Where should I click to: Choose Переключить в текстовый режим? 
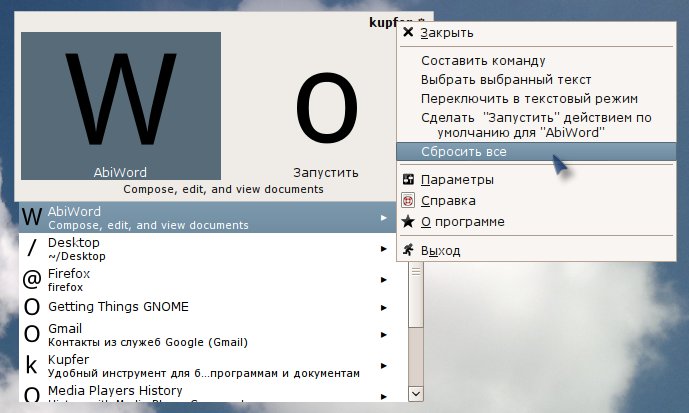click(x=536, y=98)
